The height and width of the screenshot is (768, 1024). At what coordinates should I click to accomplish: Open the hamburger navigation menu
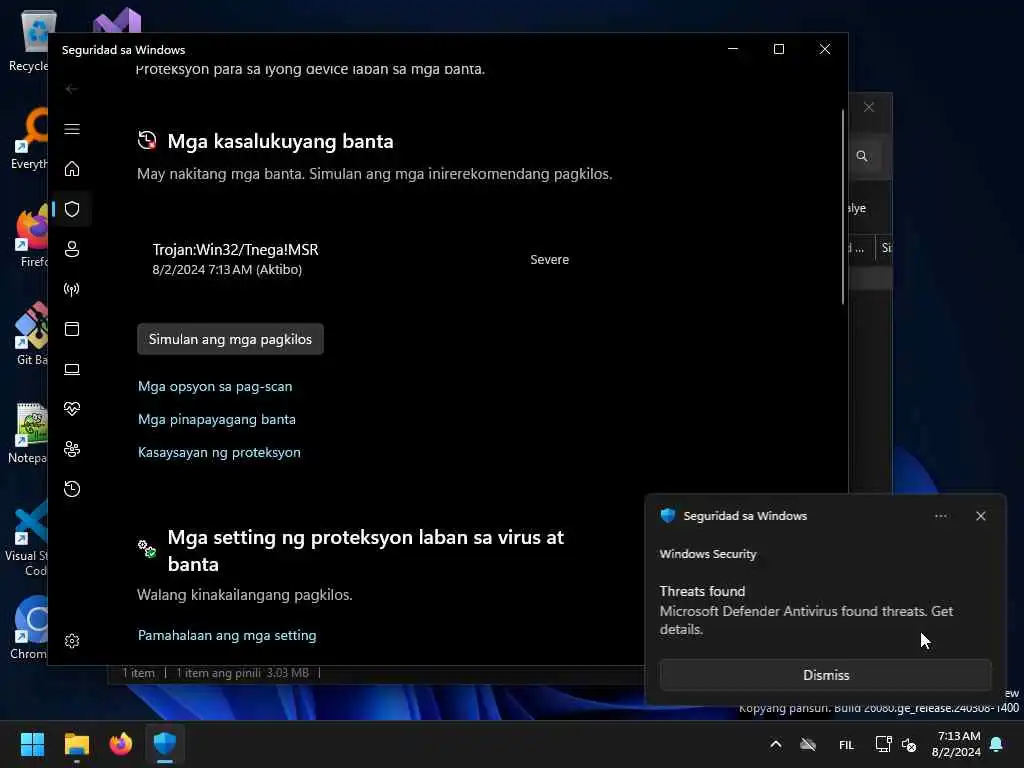[x=72, y=129]
